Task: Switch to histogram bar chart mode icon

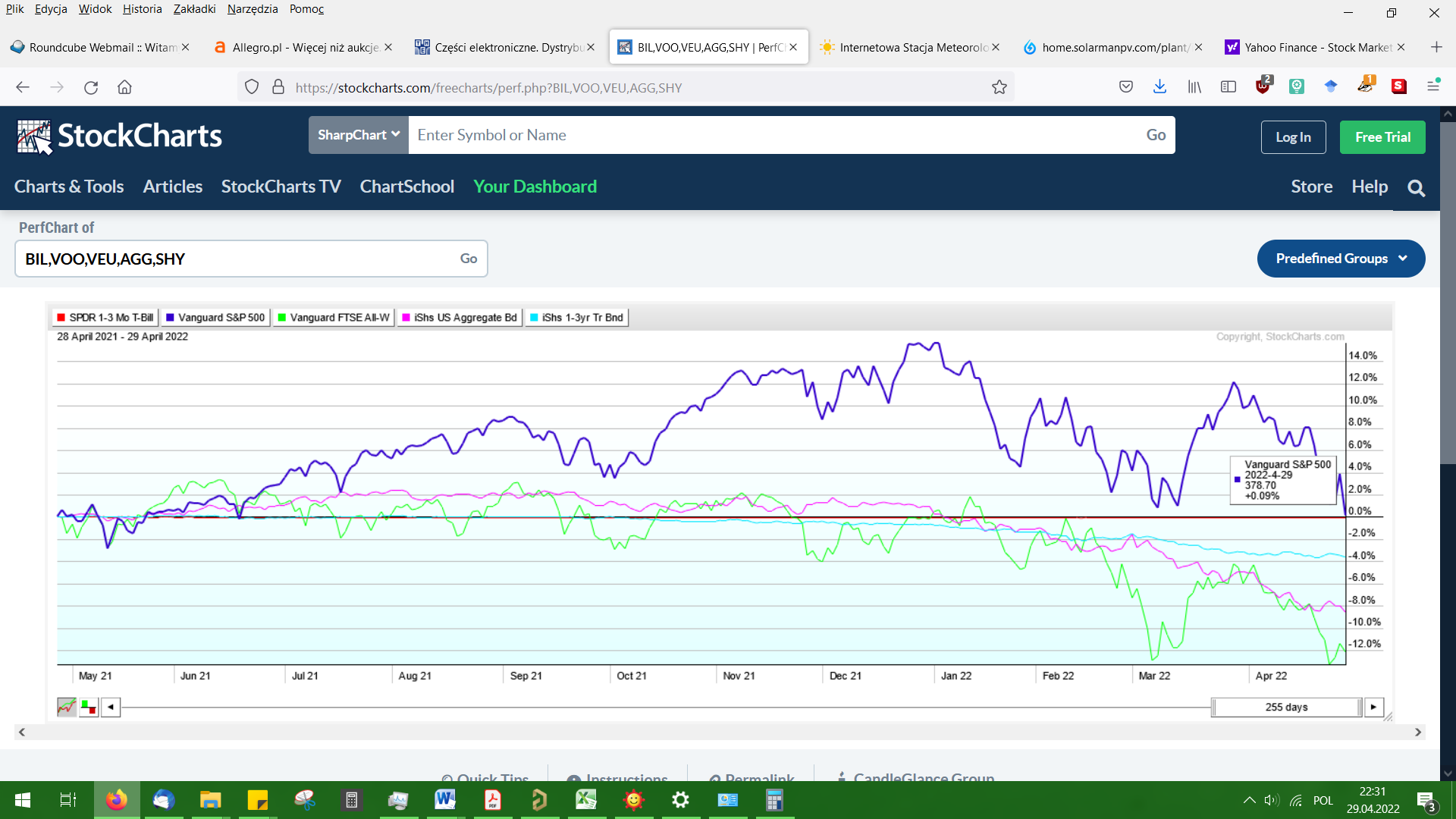Action: coord(89,707)
